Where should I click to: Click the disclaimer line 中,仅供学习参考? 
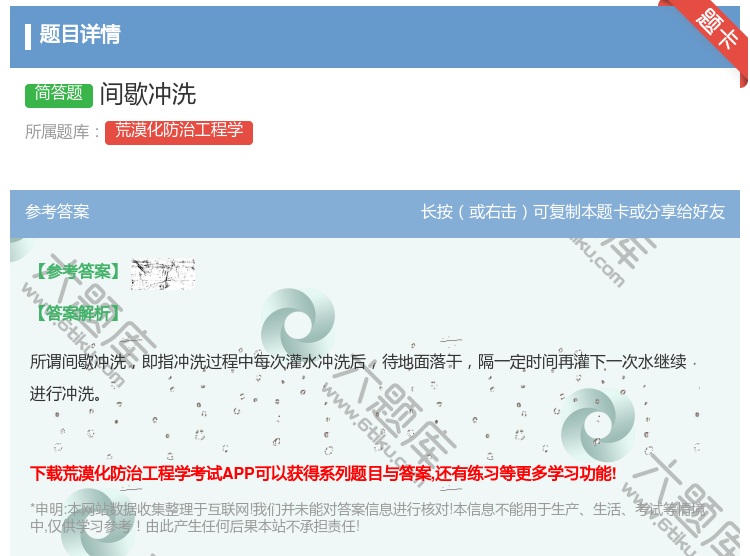click(195, 526)
